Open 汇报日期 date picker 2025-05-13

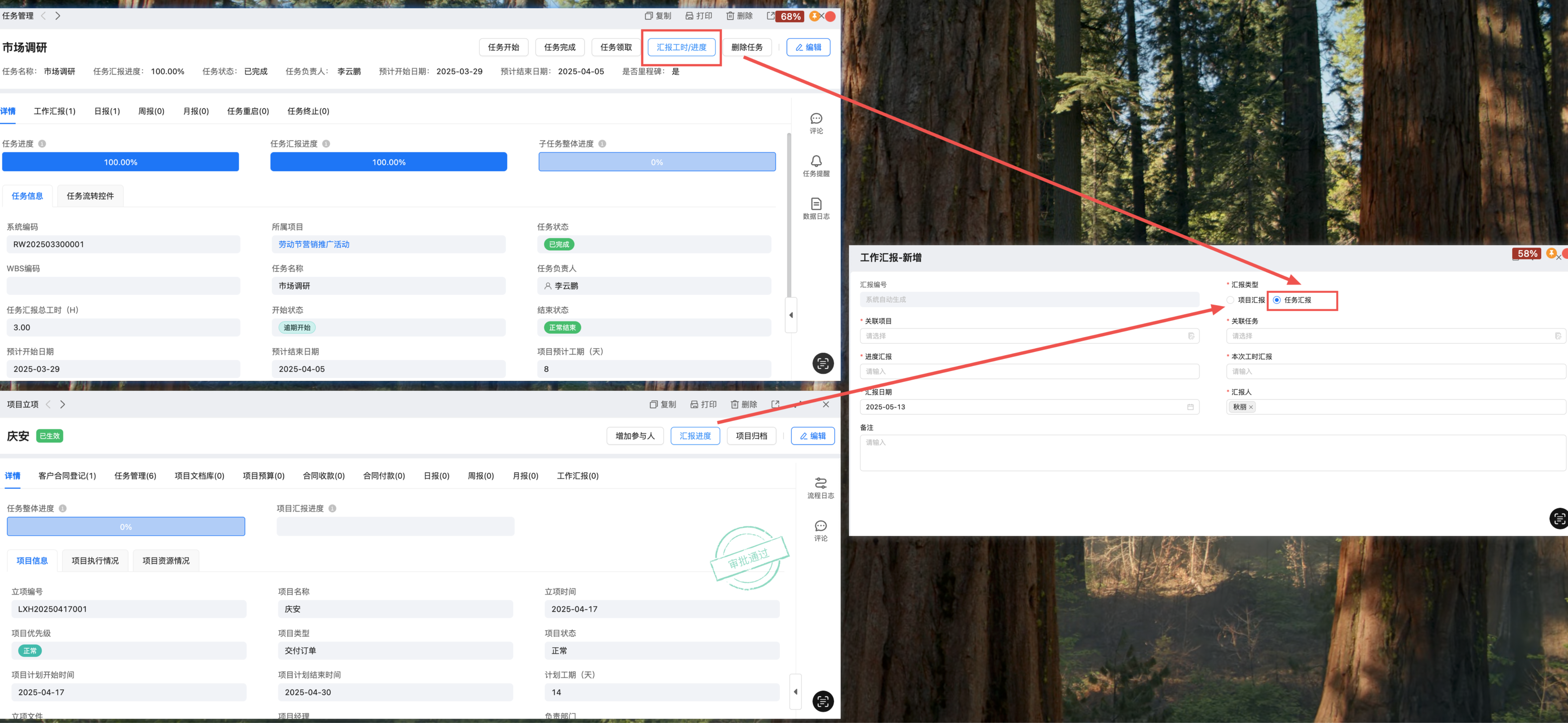[x=1029, y=407]
